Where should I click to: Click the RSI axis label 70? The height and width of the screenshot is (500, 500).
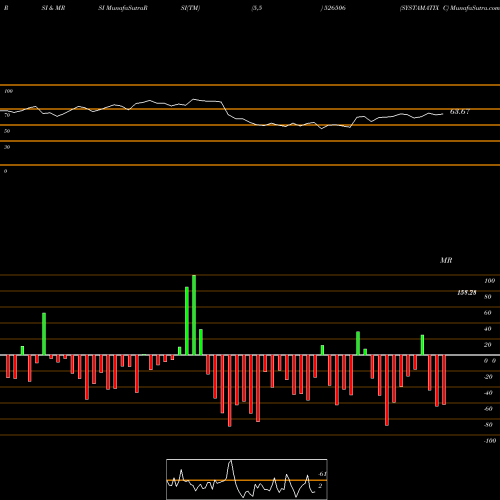point(7,115)
